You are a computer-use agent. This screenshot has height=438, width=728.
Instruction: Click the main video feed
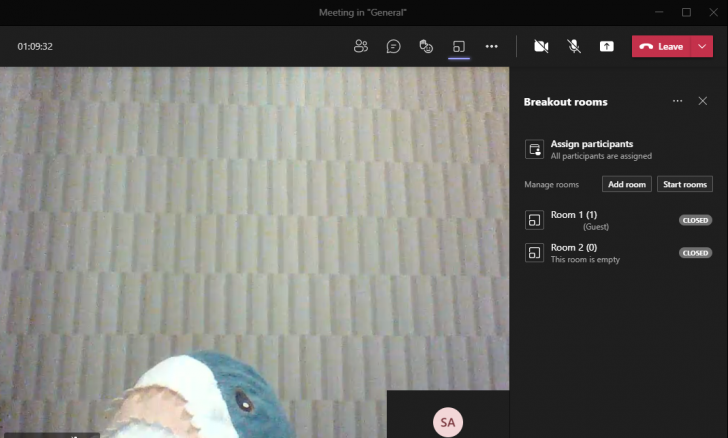pos(254,252)
